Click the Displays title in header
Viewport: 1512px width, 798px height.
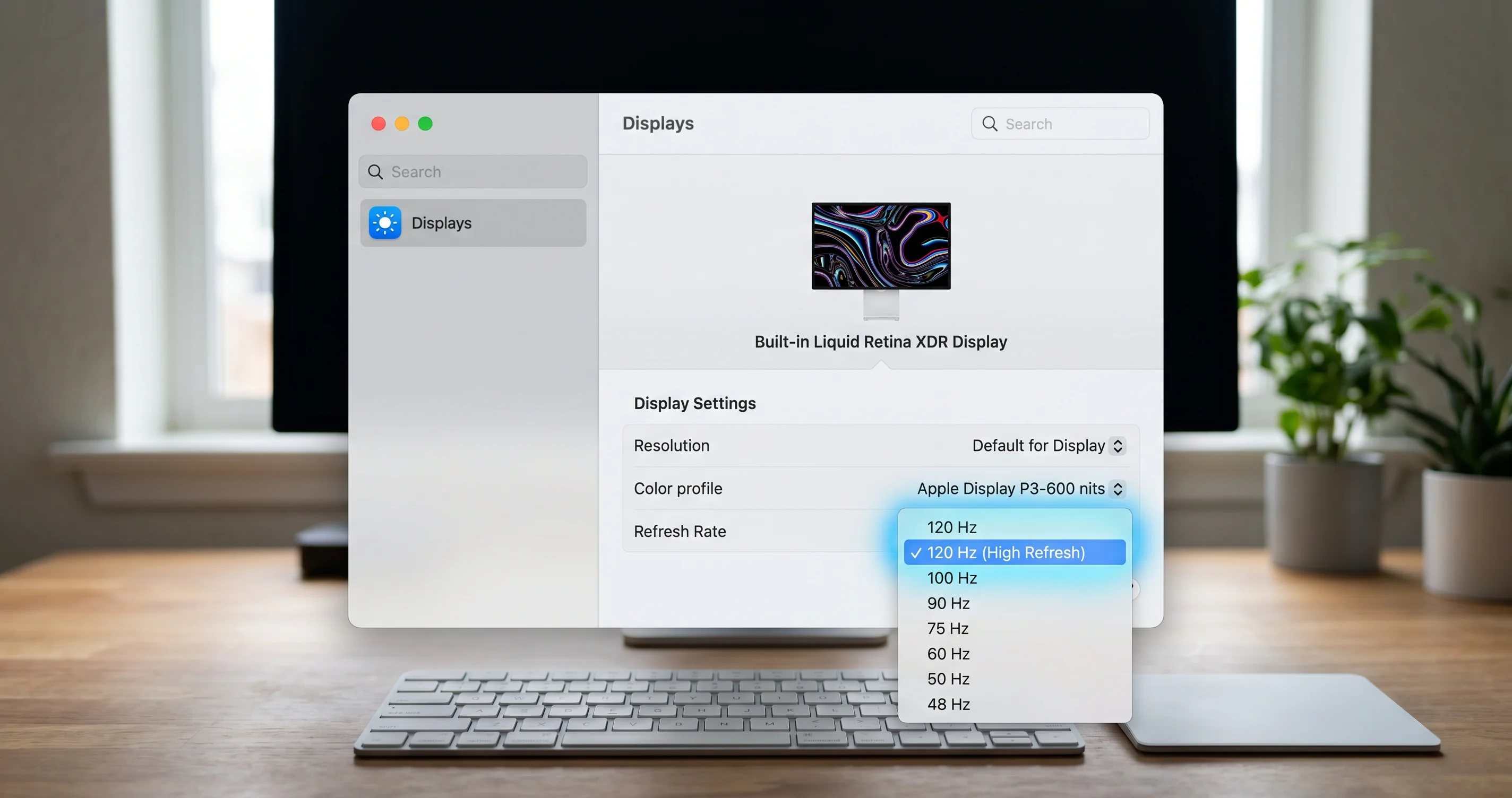click(658, 123)
